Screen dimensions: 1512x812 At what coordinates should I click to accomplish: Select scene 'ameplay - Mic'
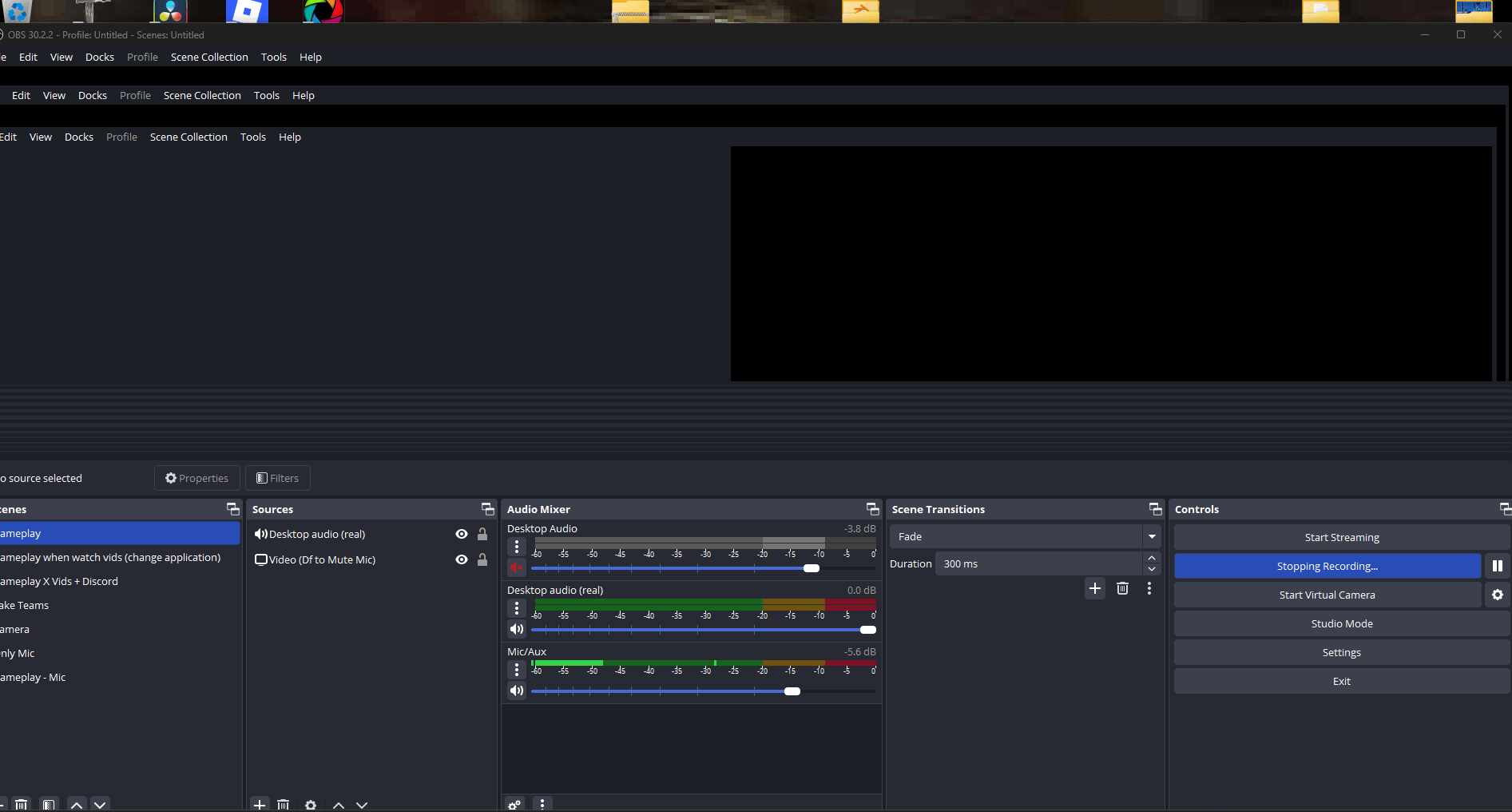click(120, 677)
